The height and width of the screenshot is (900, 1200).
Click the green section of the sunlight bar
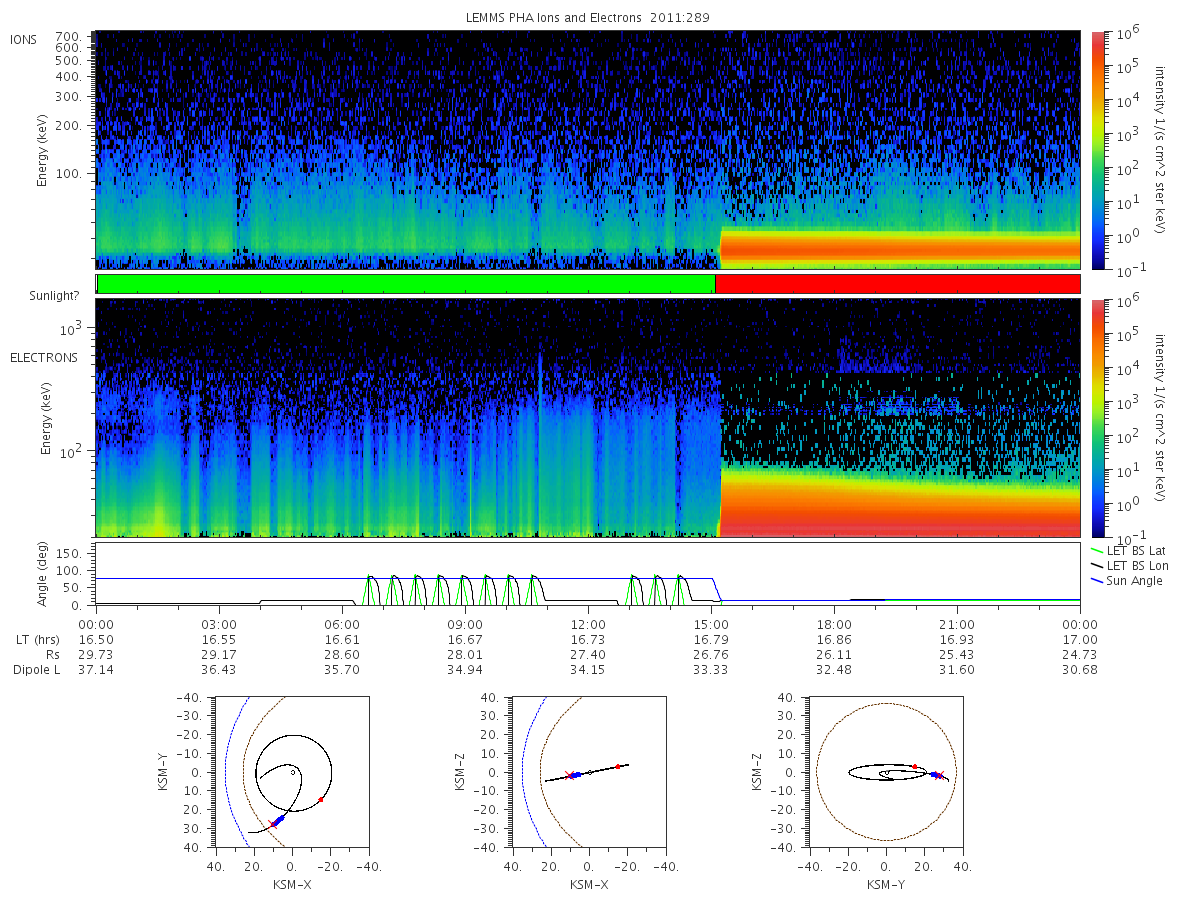click(x=405, y=284)
